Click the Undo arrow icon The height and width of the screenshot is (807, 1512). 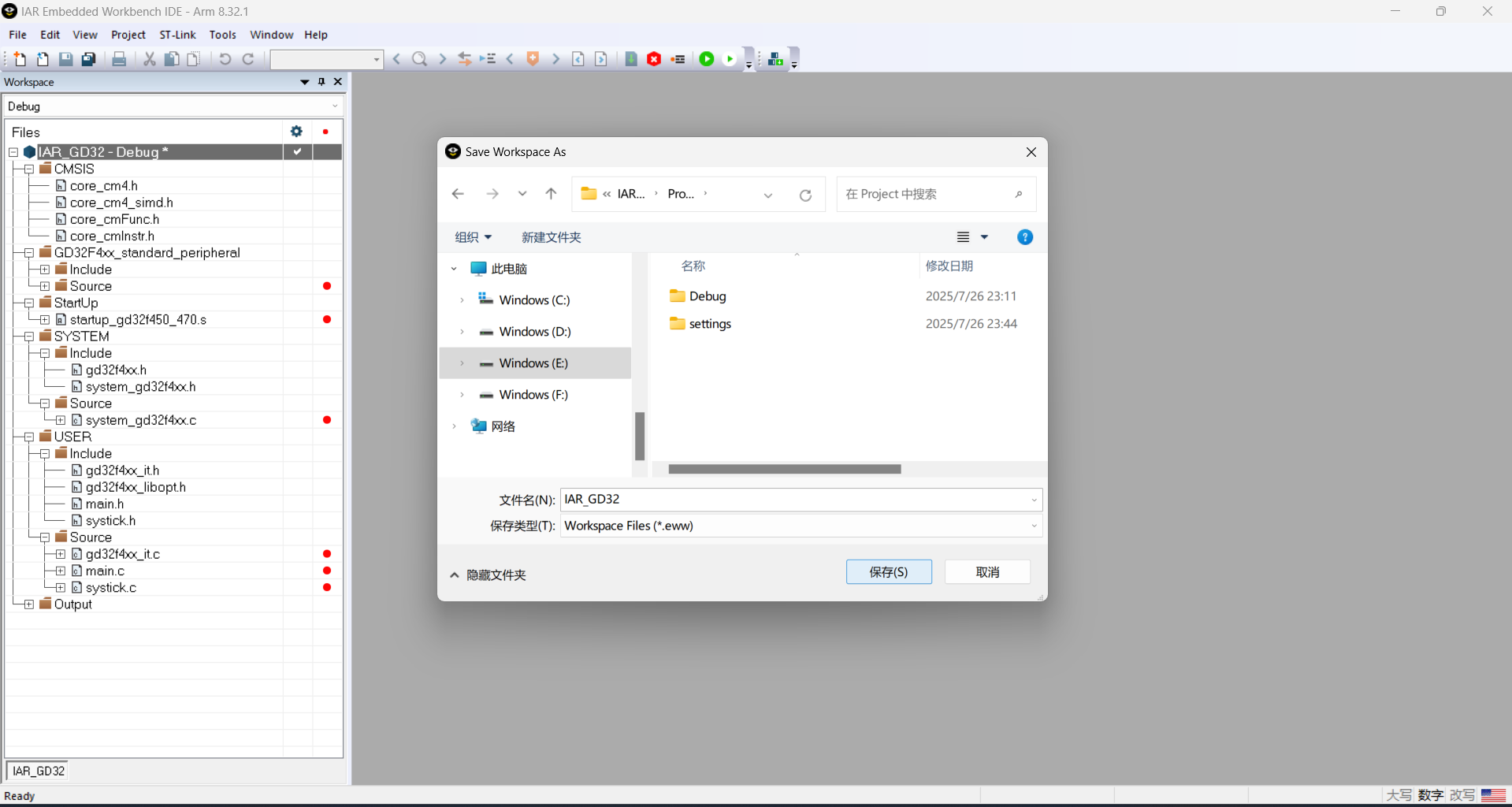click(225, 59)
